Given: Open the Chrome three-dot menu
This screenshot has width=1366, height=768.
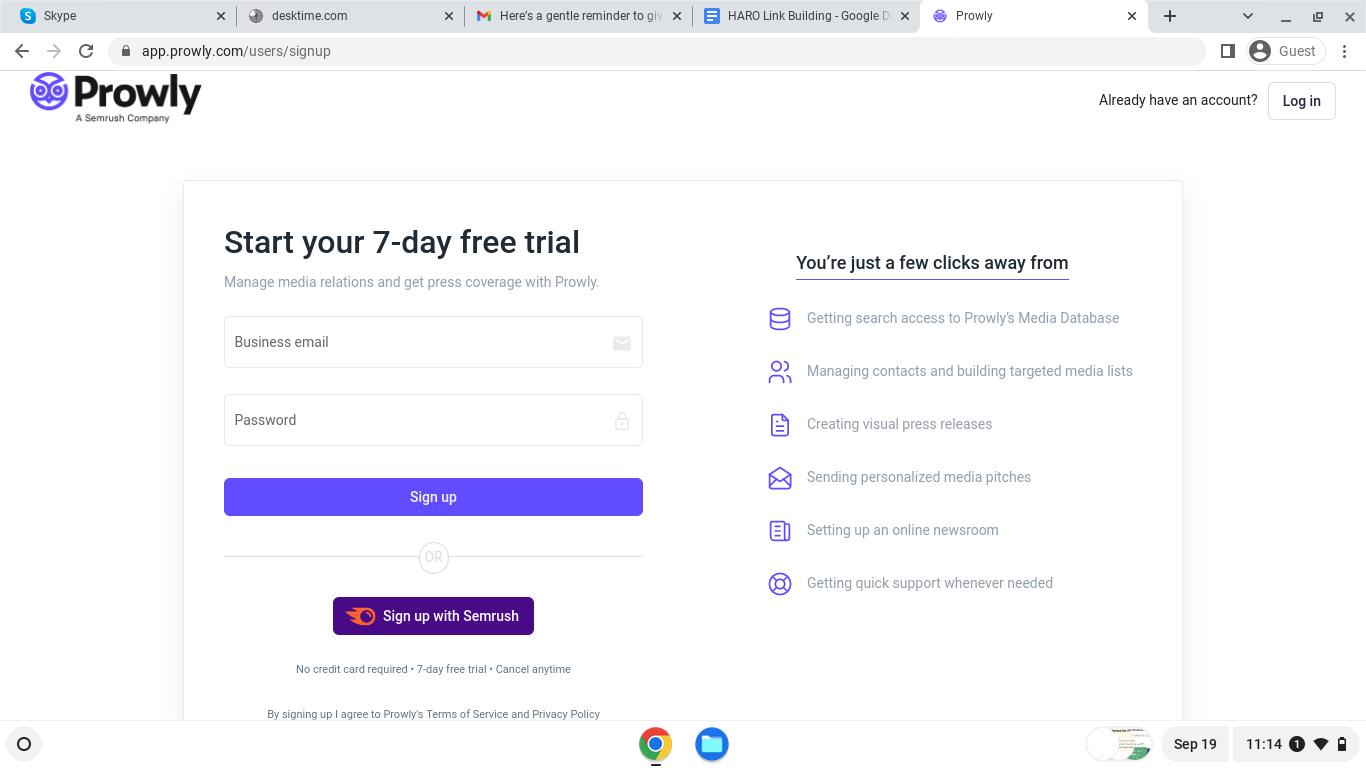Looking at the screenshot, I should click(1344, 51).
